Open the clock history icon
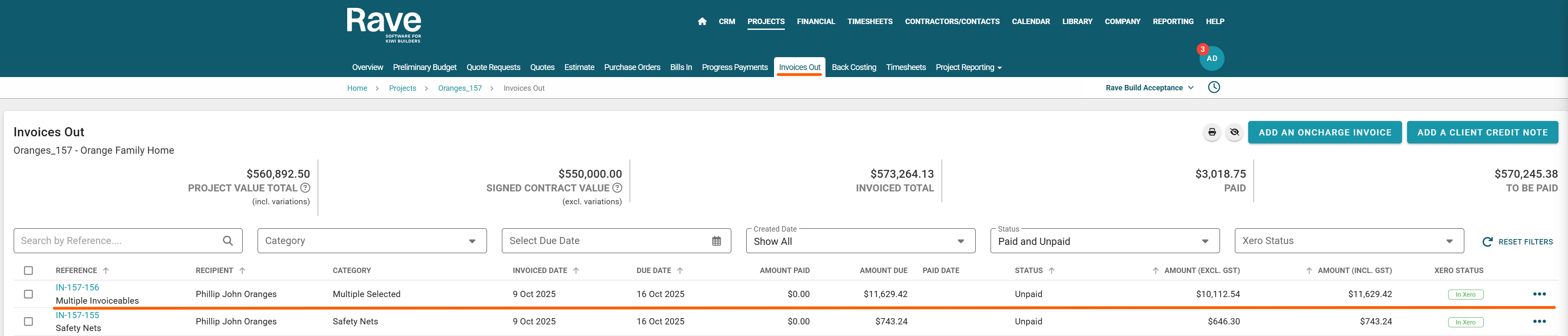The width and height of the screenshot is (1568, 336). [1214, 87]
